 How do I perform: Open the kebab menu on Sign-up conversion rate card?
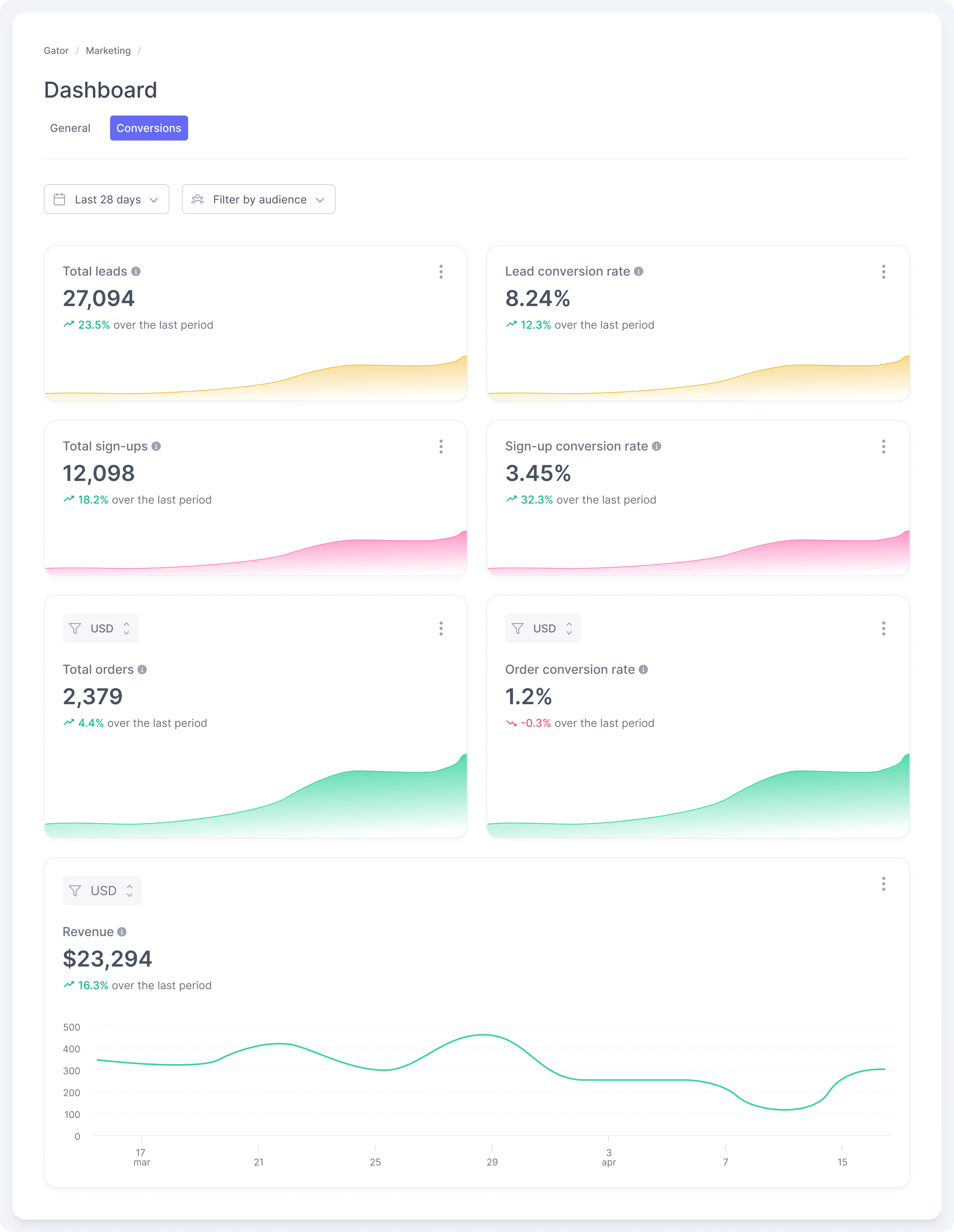pos(883,447)
